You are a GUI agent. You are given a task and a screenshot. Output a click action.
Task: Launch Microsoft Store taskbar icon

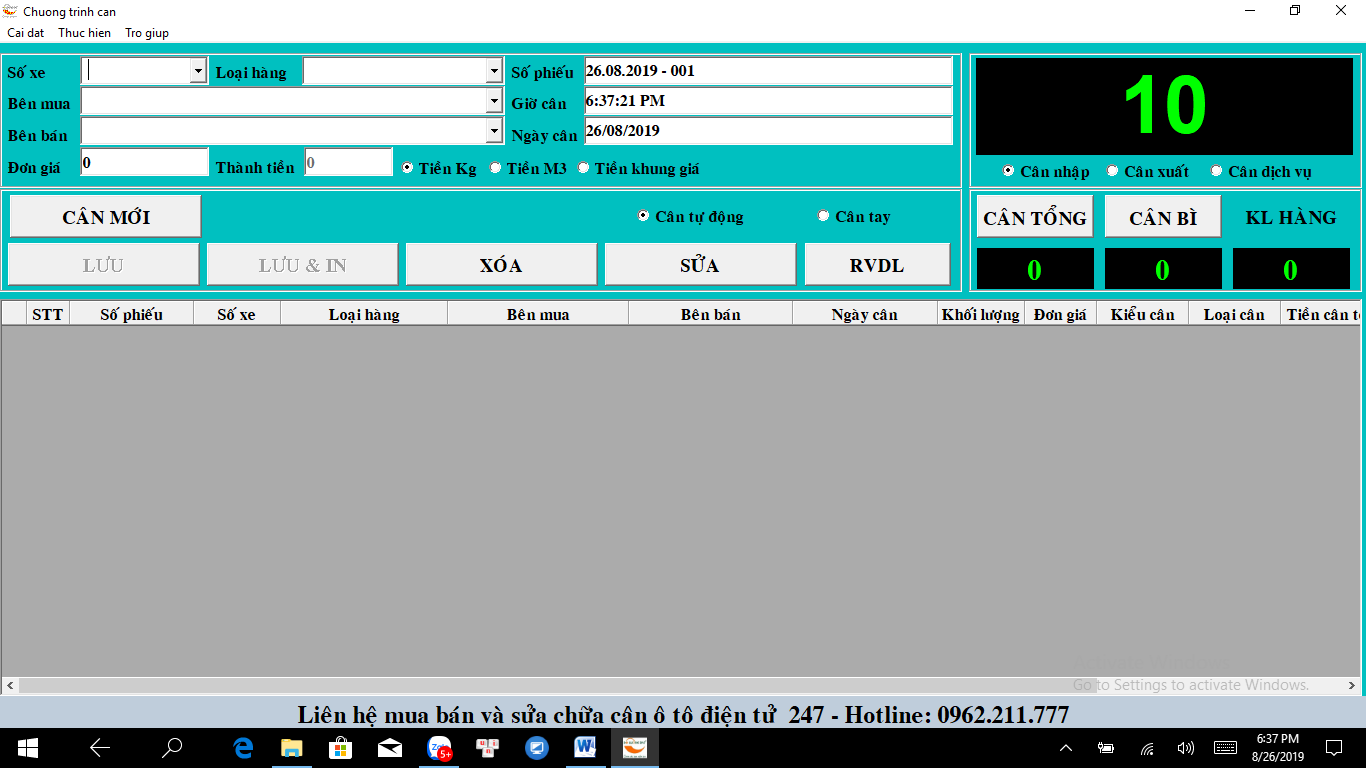tap(341, 748)
